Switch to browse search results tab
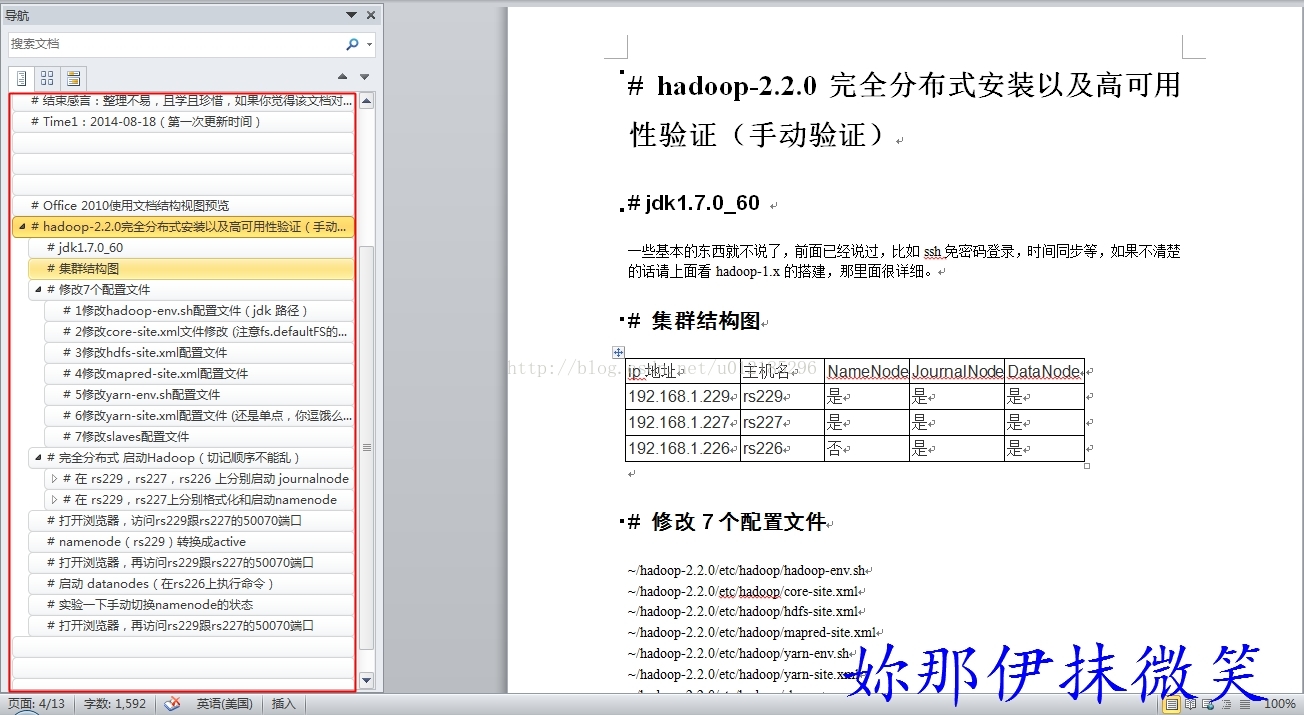 tap(73, 78)
